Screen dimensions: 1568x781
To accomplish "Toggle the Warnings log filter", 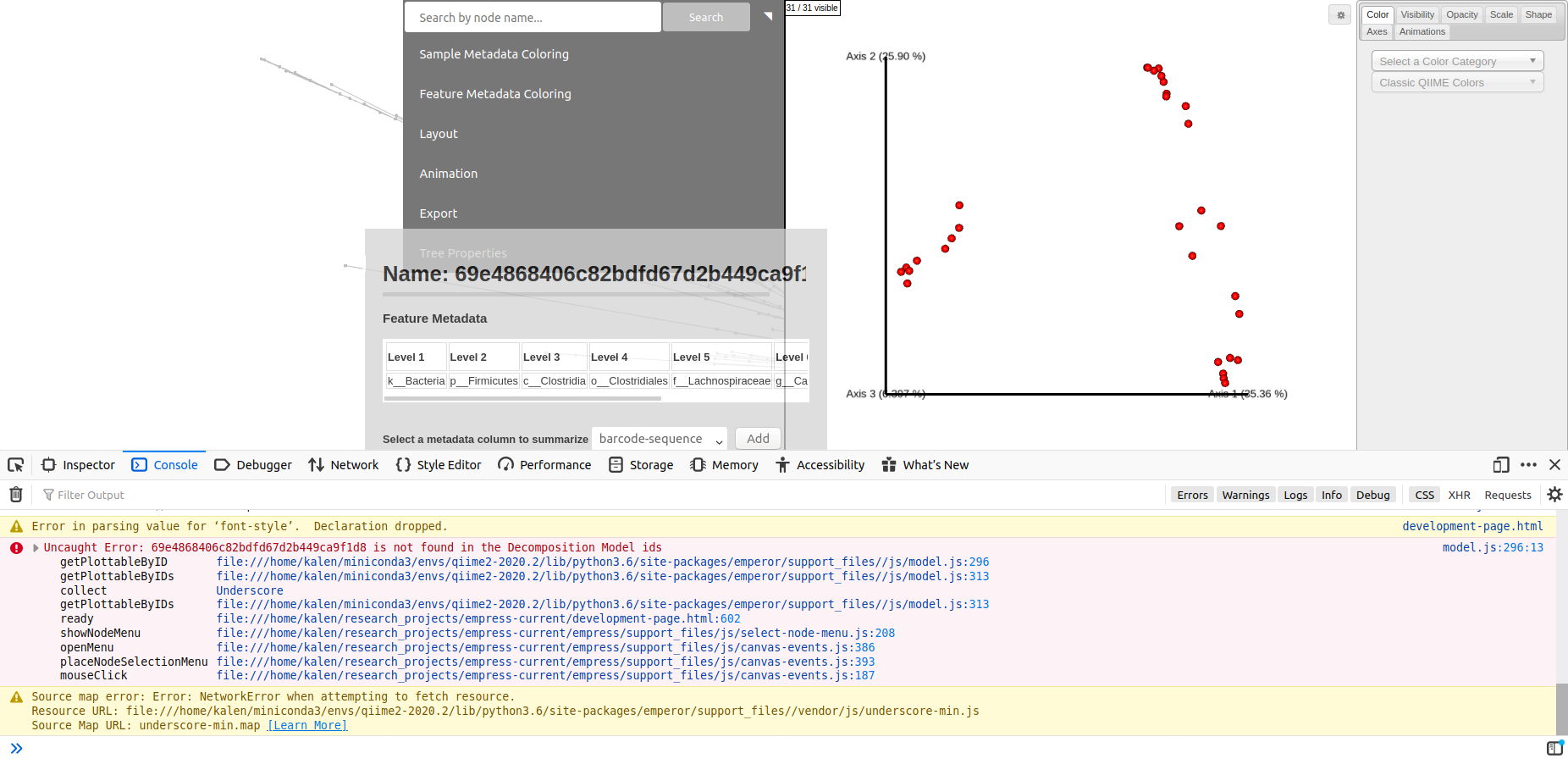I will pos(1245,494).
